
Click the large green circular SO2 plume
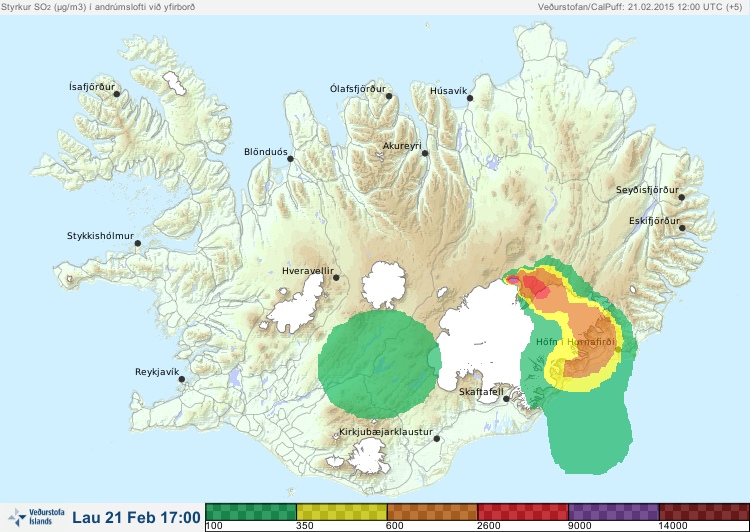[x=378, y=365]
